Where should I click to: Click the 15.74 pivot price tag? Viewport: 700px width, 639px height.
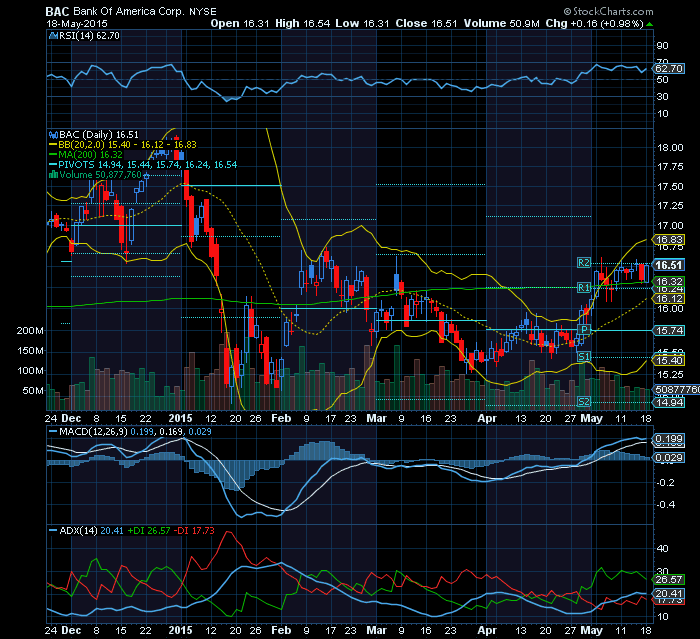tap(669, 330)
